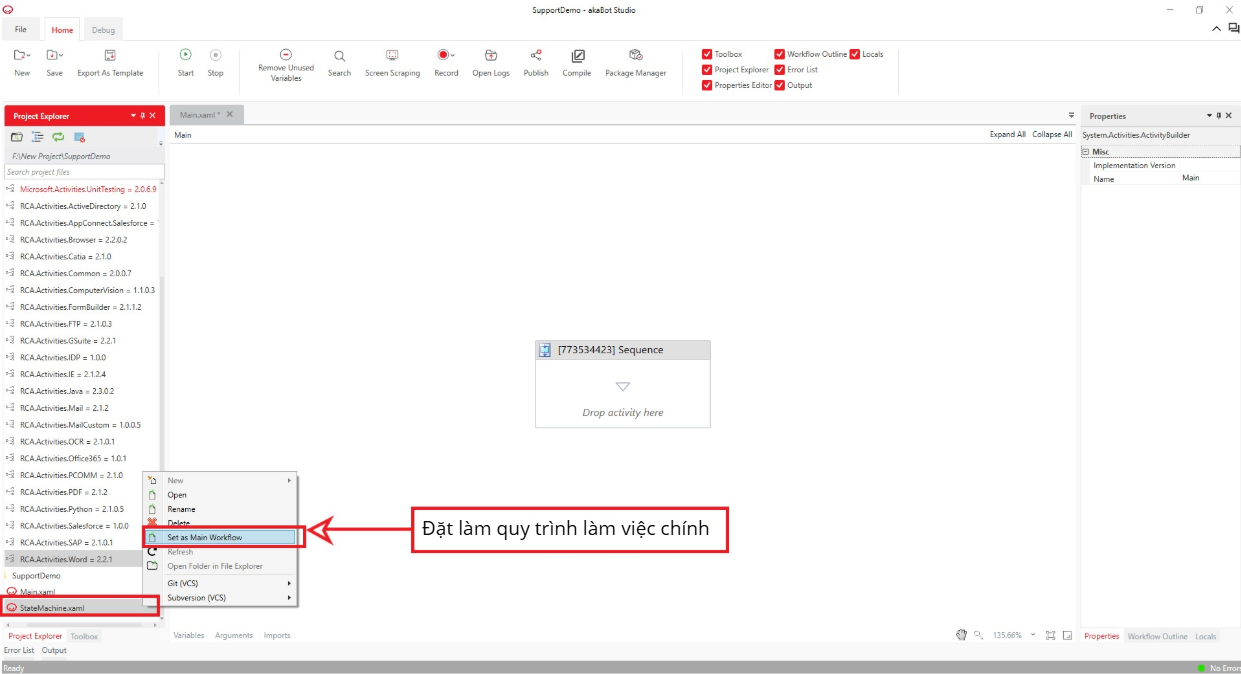1241x674 pixels.
Task: Close the Main.xaml tab
Action: (x=230, y=114)
